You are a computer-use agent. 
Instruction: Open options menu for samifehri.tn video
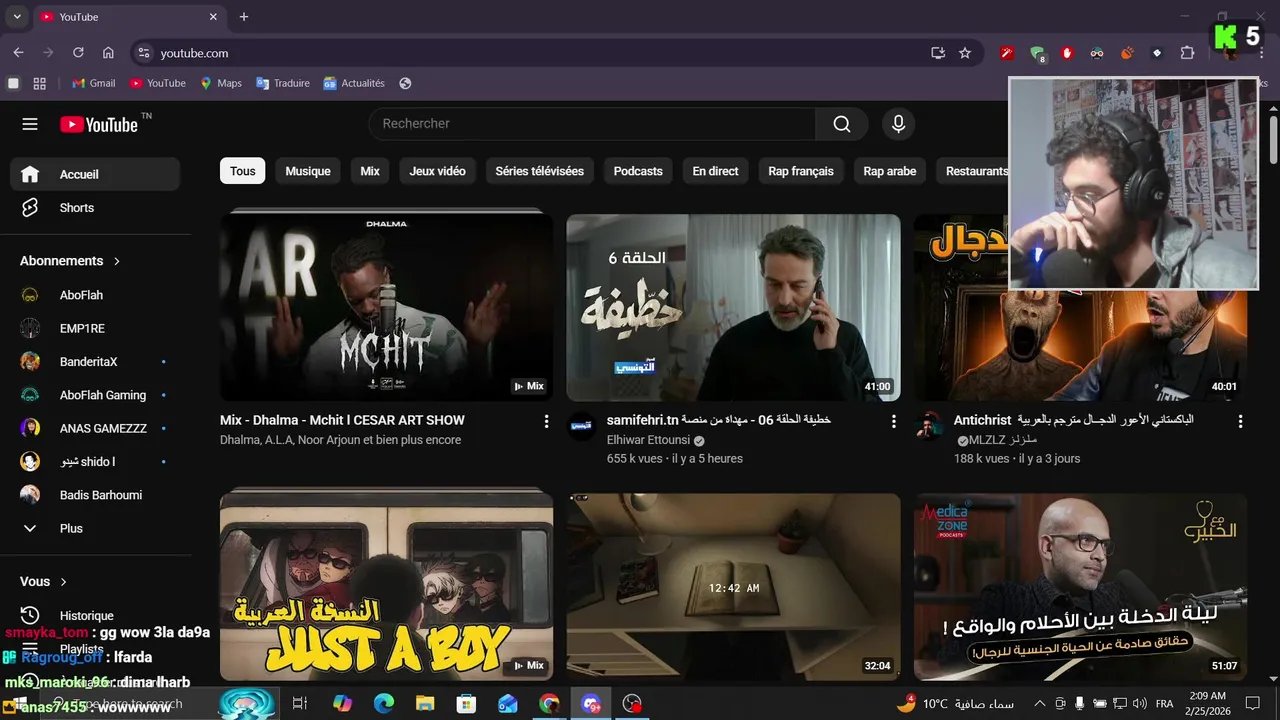[893, 422]
